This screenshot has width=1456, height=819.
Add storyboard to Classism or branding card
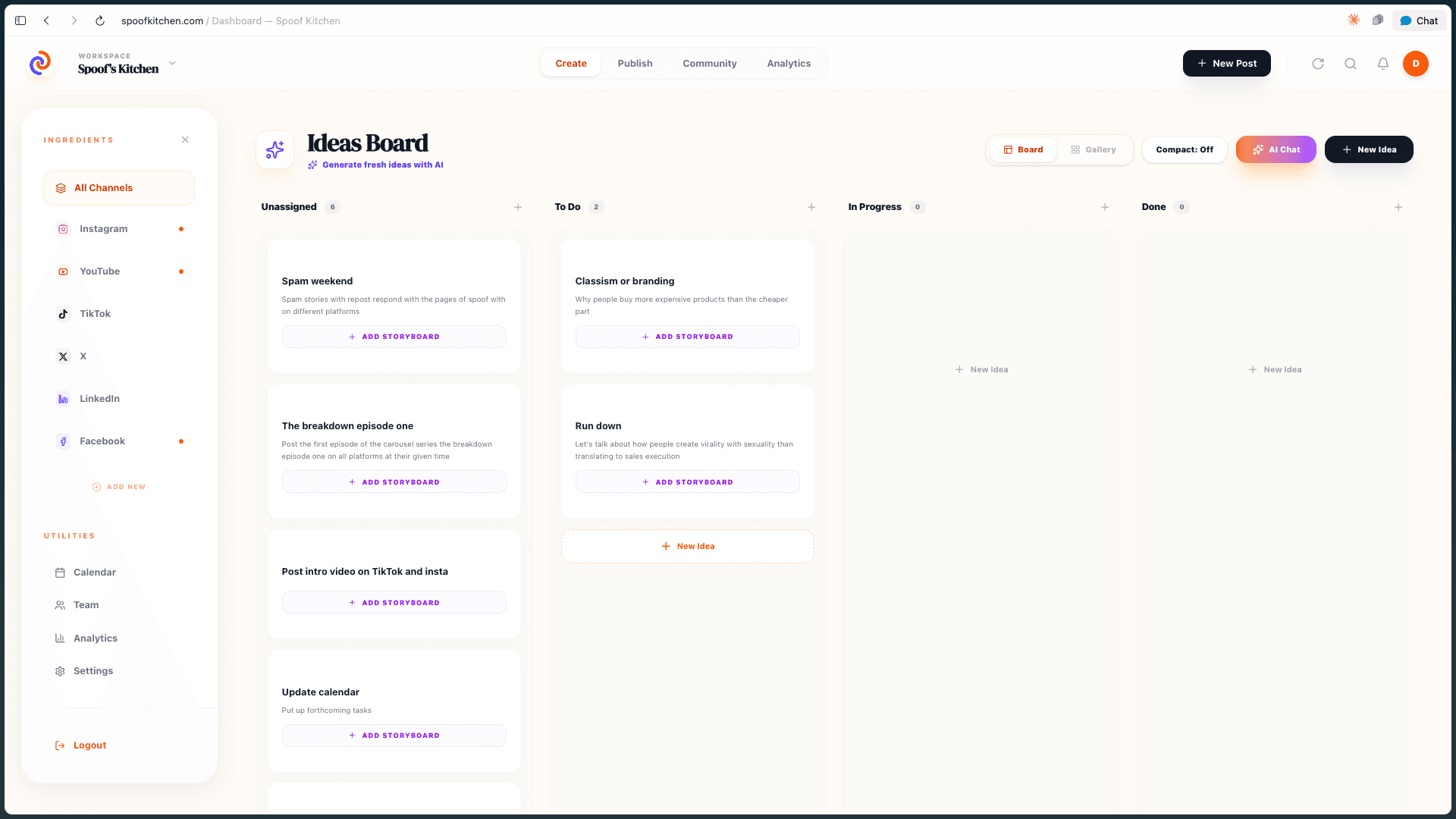688,337
